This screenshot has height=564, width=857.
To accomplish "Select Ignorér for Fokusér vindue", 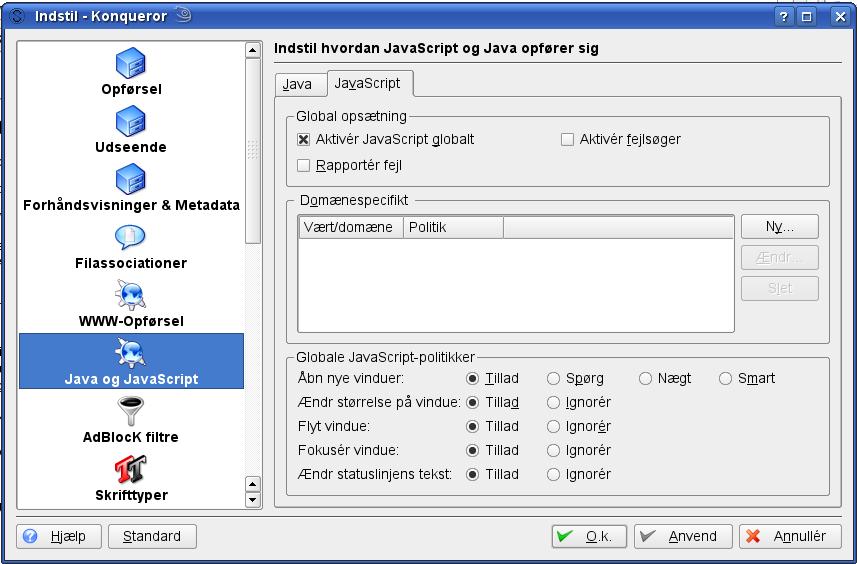I will pyautogui.click(x=553, y=450).
